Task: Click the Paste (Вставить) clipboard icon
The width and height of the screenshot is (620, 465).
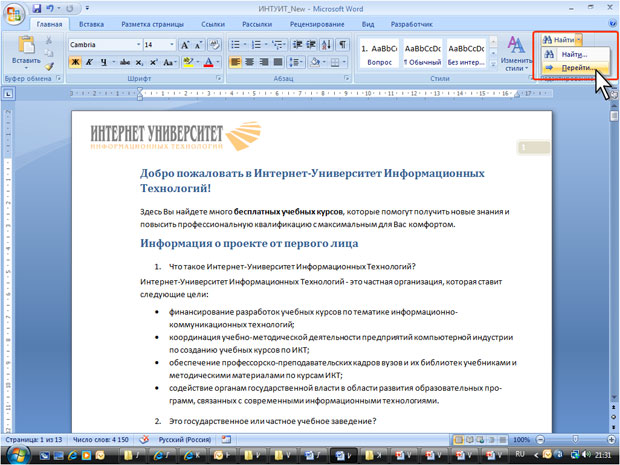Action: tap(26, 45)
